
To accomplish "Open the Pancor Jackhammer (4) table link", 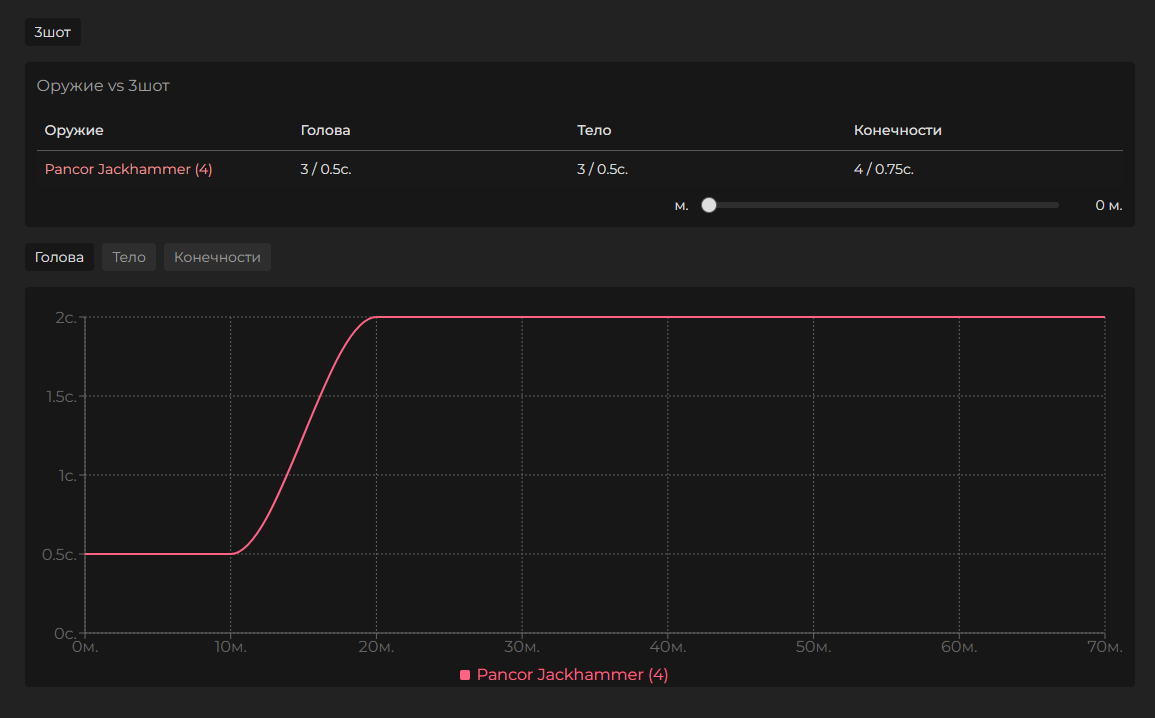I will (x=128, y=169).
